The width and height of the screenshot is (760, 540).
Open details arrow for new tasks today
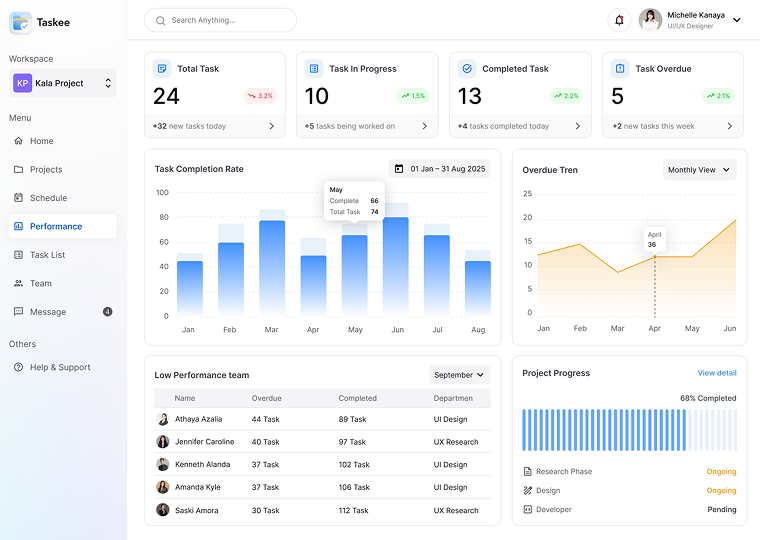point(271,126)
